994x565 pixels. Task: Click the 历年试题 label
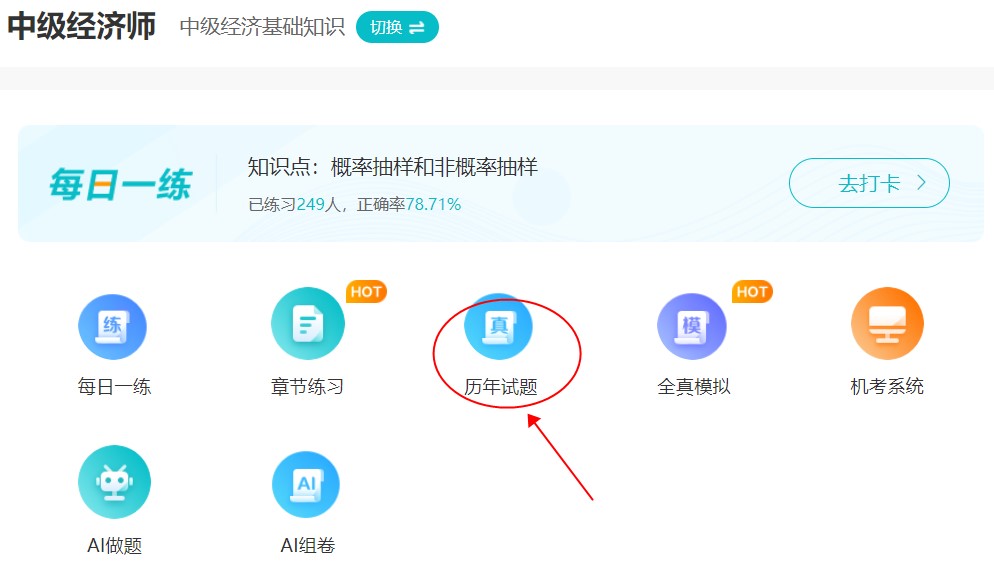click(501, 386)
